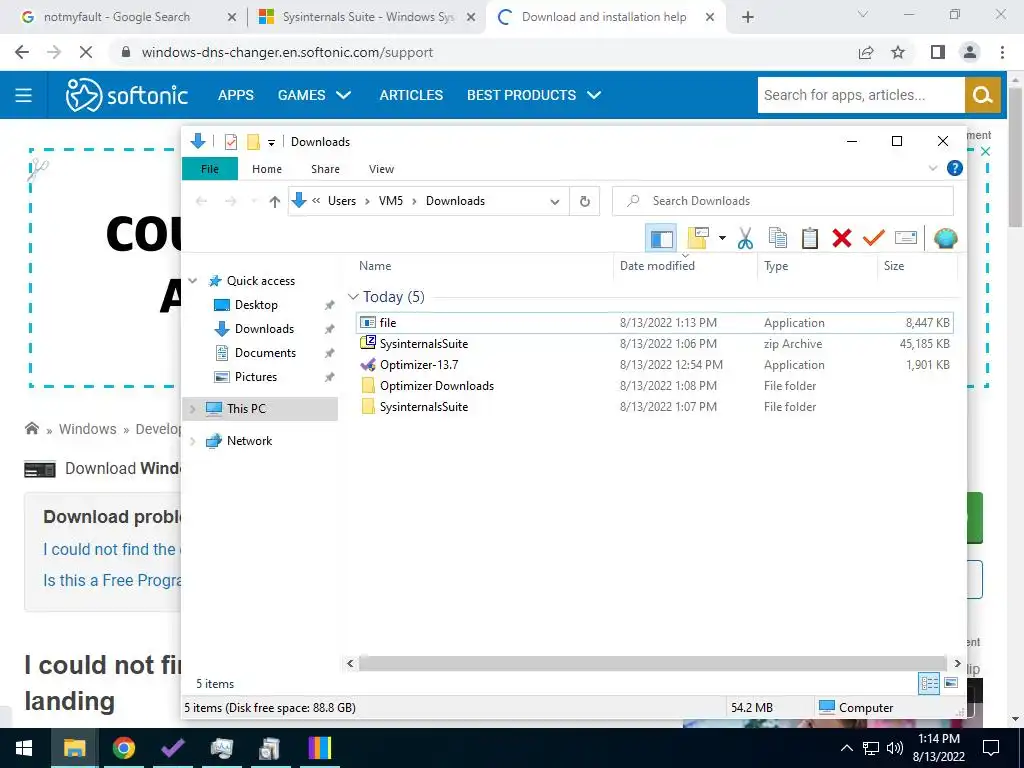Screen dimensions: 1024x768
Task: Switch to large icons view button
Action: [x=951, y=683]
